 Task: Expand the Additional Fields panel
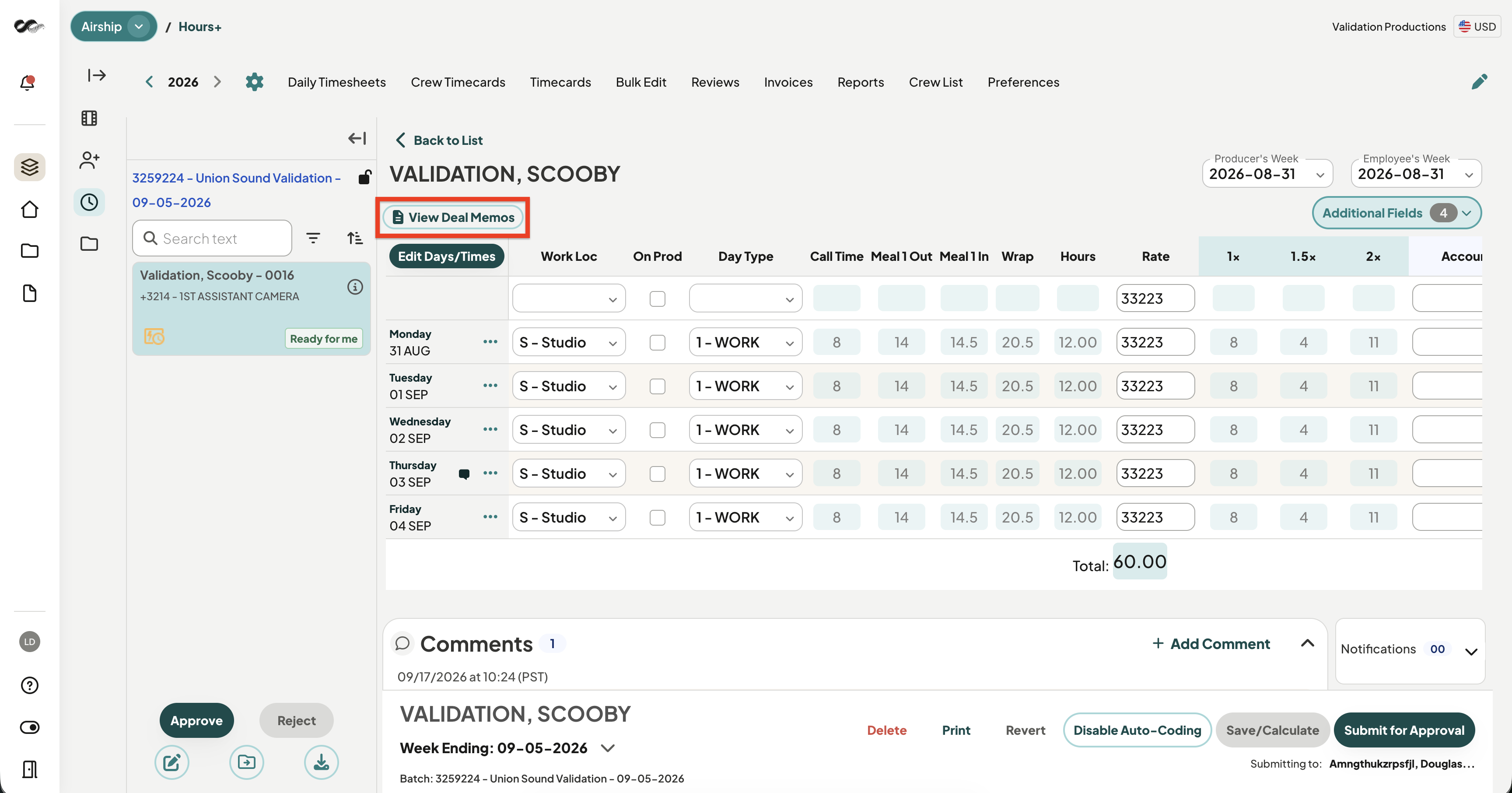pos(1396,213)
